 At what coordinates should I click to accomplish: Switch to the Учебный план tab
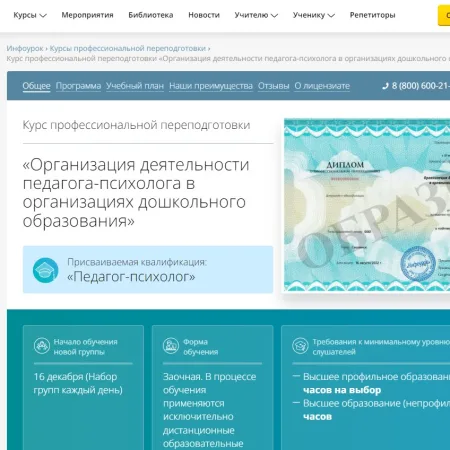pyautogui.click(x=135, y=86)
